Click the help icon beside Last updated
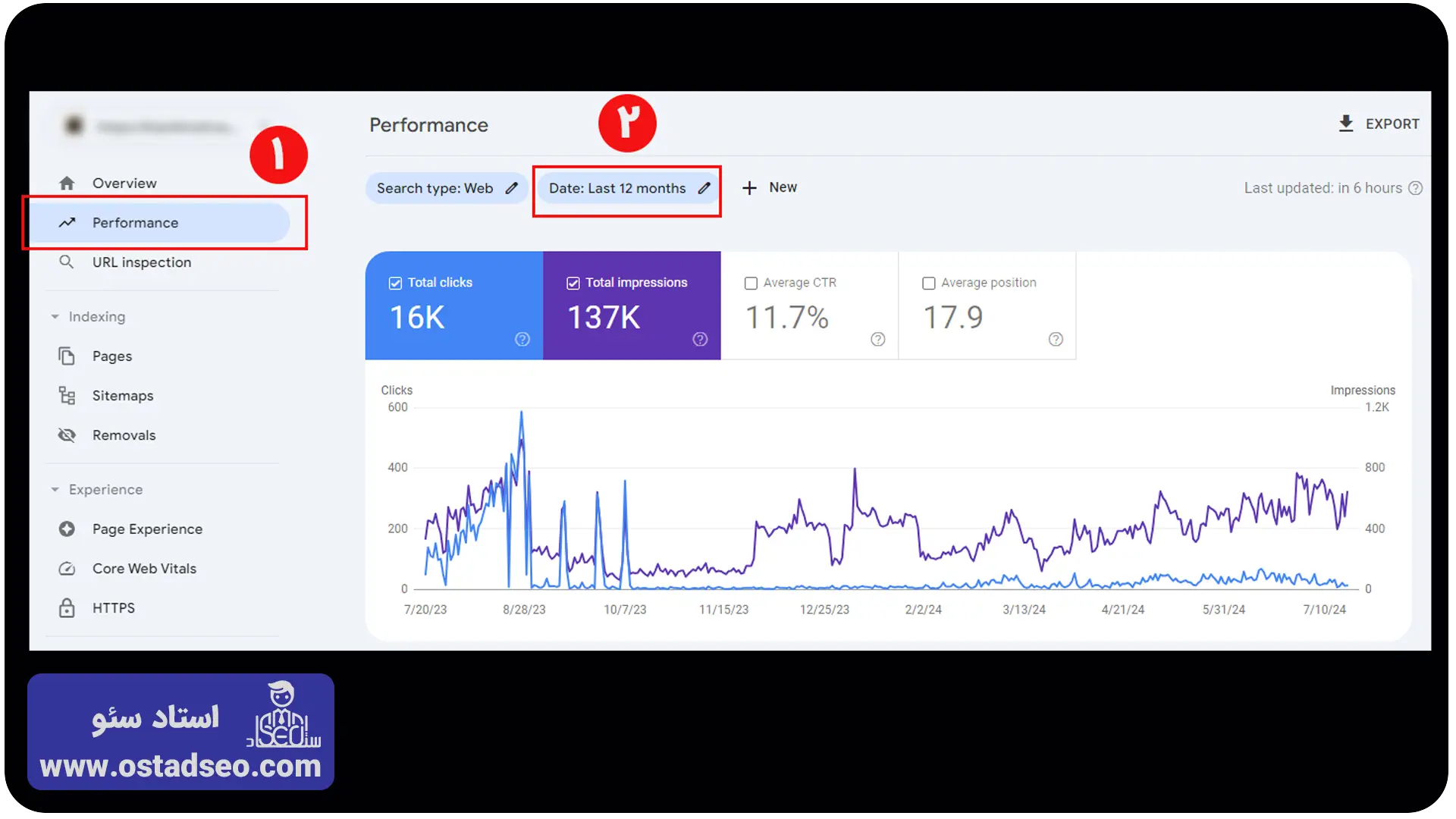Image resolution: width=1456 pixels, height=819 pixels. pyautogui.click(x=1415, y=188)
